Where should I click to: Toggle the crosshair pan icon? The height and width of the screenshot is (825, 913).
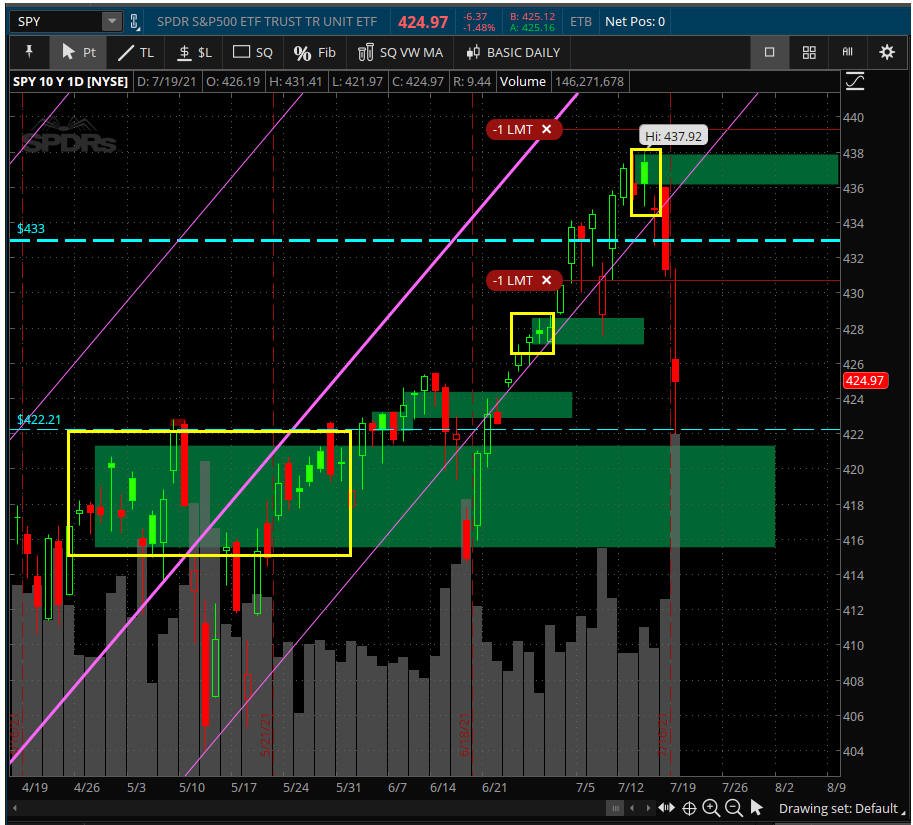[689, 808]
